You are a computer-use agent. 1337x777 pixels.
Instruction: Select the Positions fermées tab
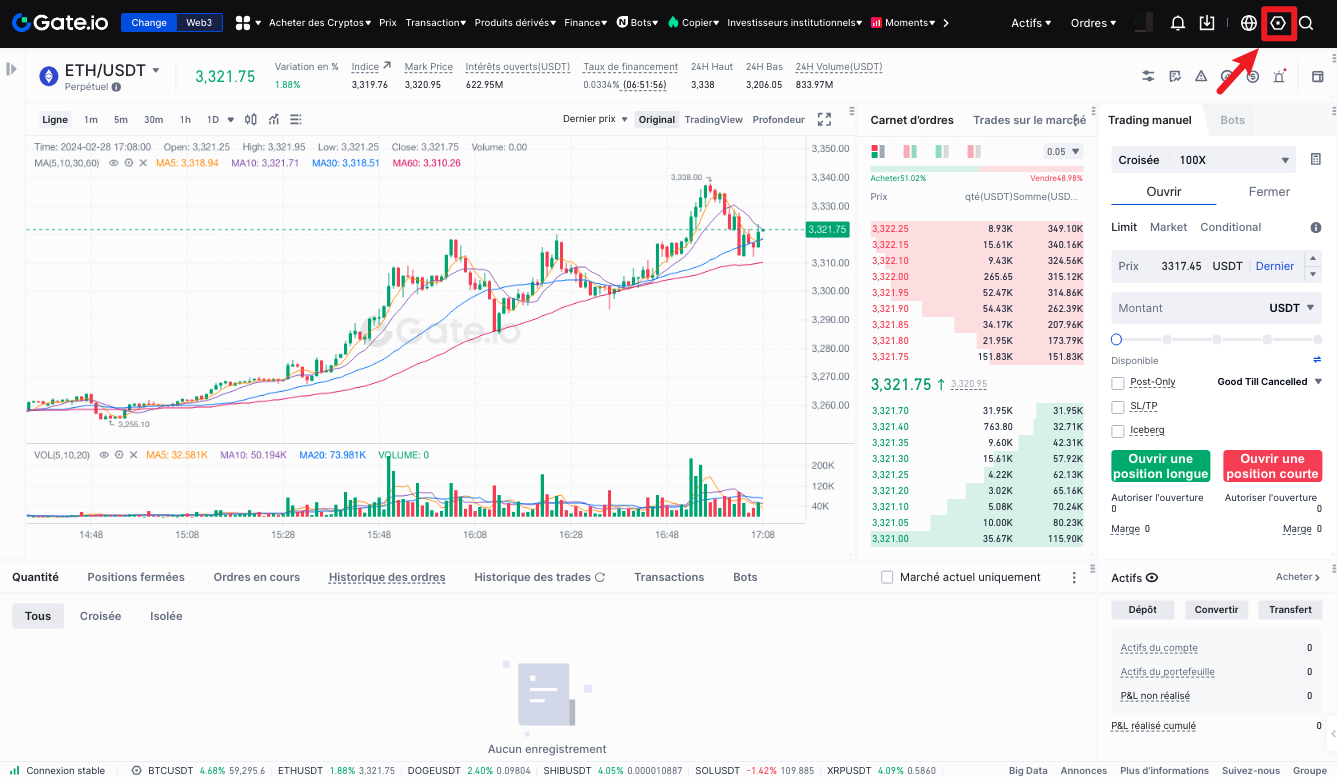pos(136,577)
